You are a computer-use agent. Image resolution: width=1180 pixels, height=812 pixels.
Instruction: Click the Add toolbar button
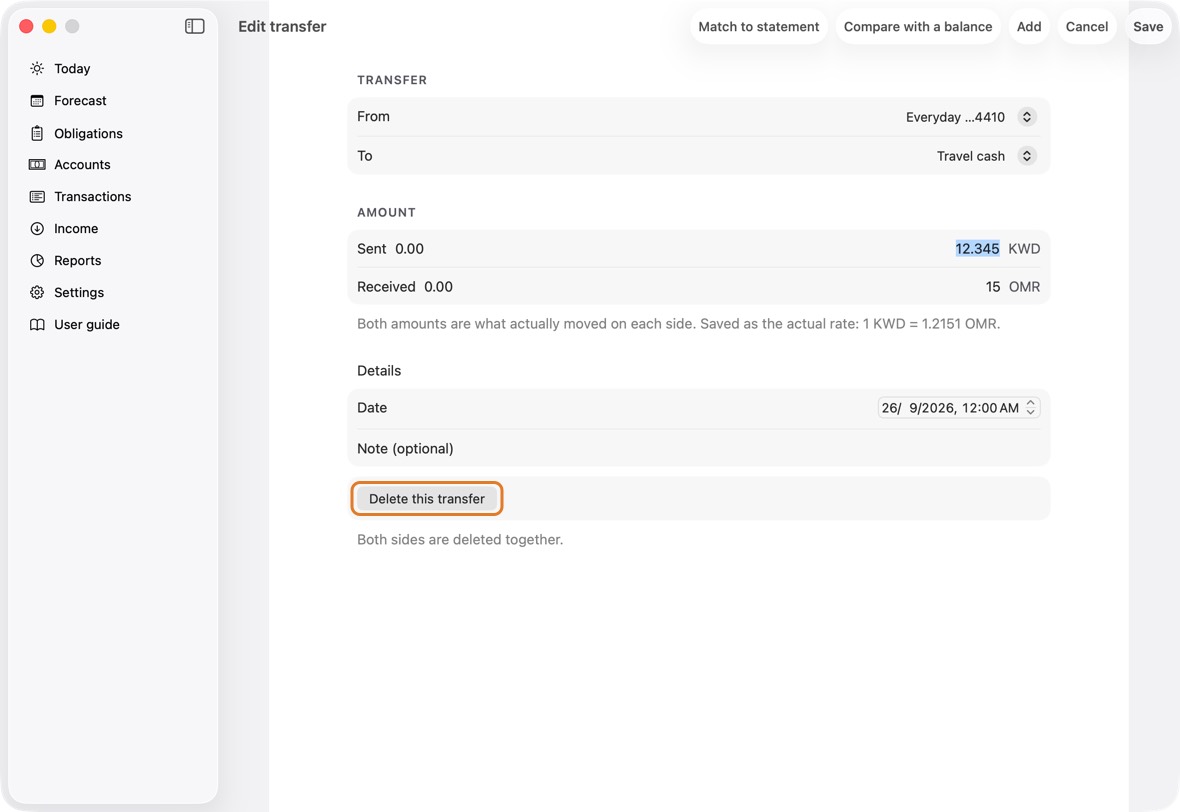point(1029,26)
